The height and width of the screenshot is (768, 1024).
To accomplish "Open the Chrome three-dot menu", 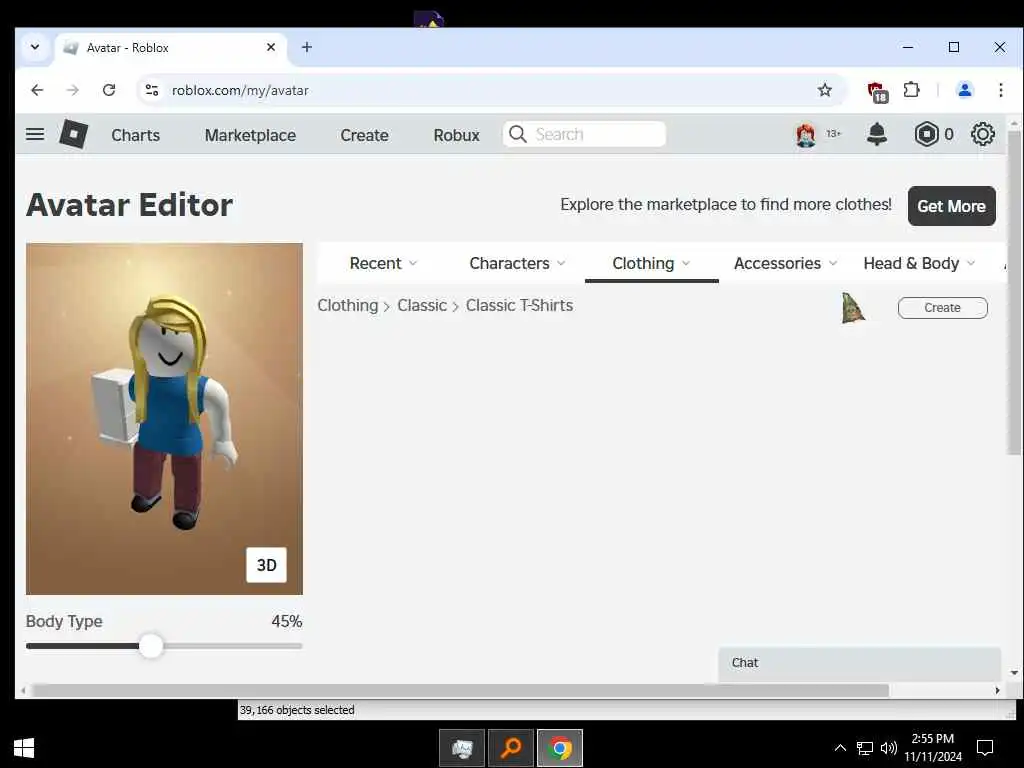I will click(1000, 90).
